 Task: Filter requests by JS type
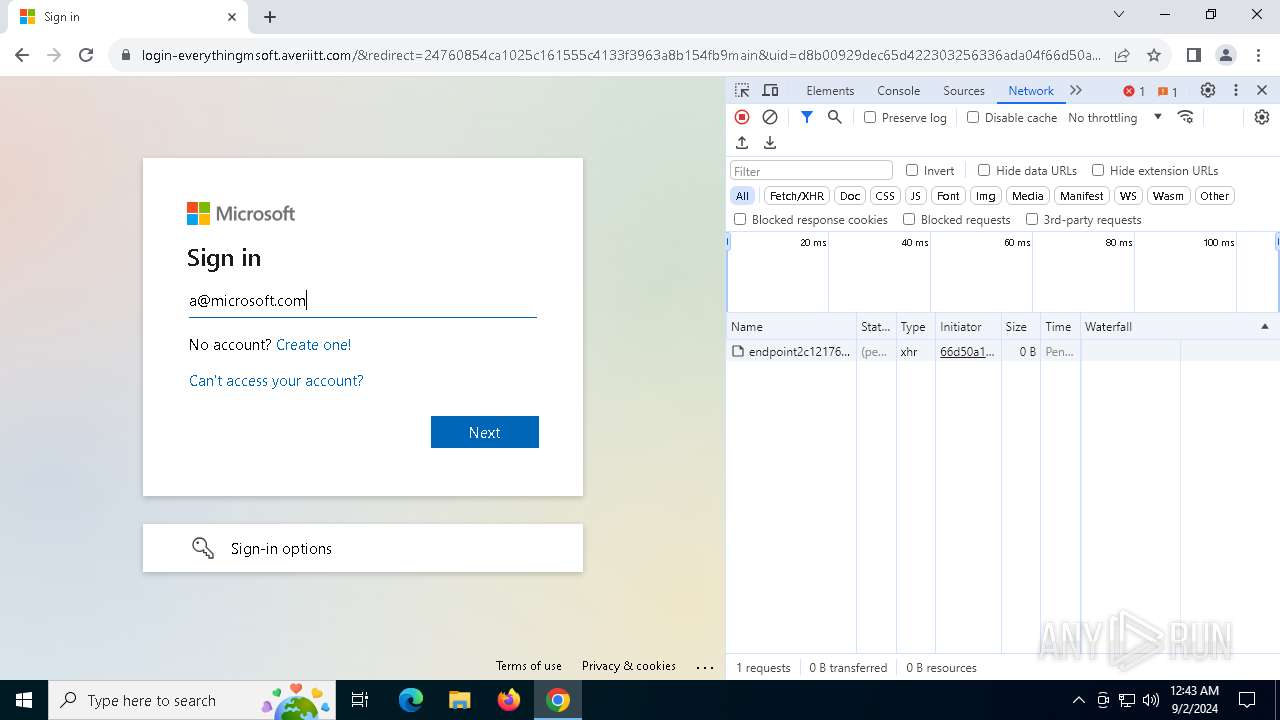(916, 196)
